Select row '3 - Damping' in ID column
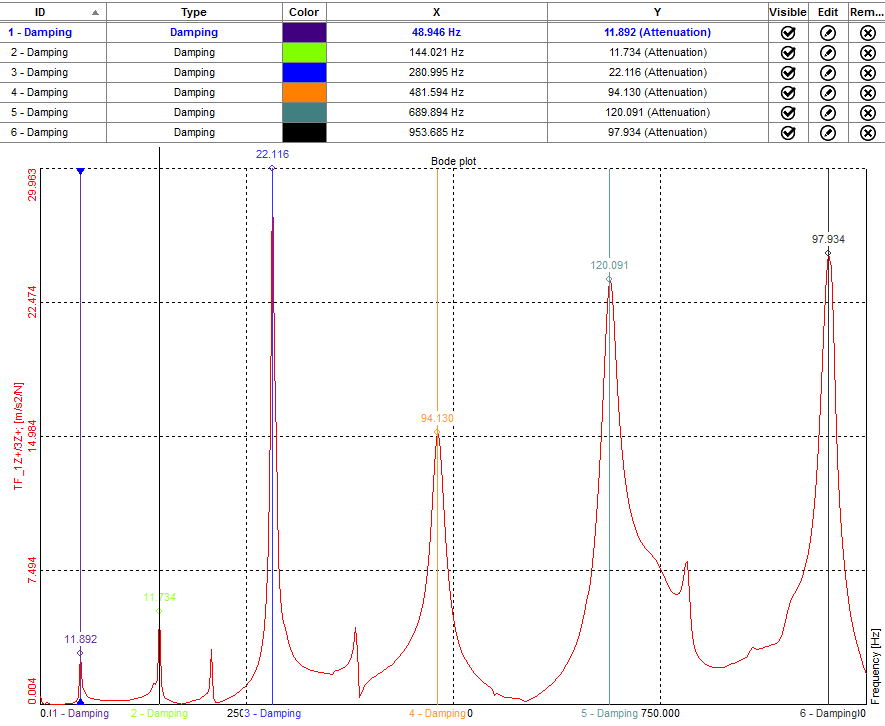 [40, 72]
